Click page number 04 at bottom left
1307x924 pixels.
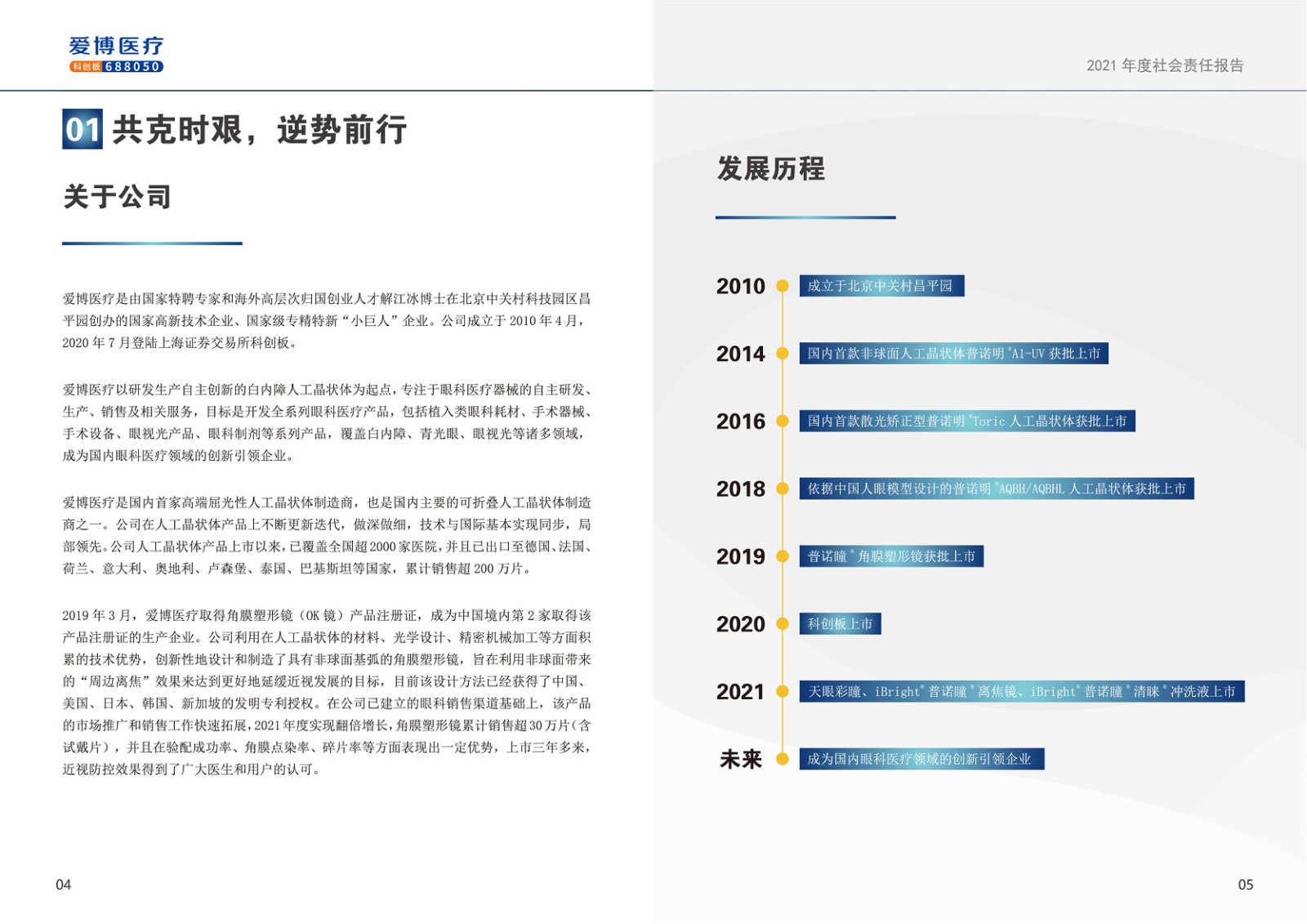pyautogui.click(x=64, y=885)
